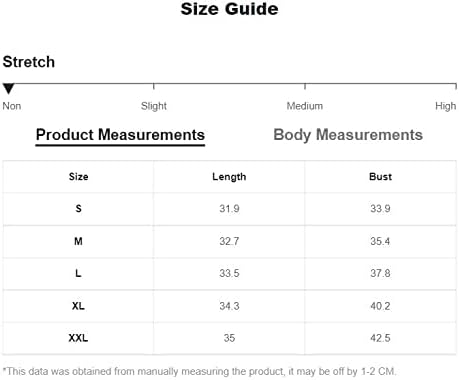The height and width of the screenshot is (380, 459).
Task: Click the 31.9 length value
Action: (229, 209)
